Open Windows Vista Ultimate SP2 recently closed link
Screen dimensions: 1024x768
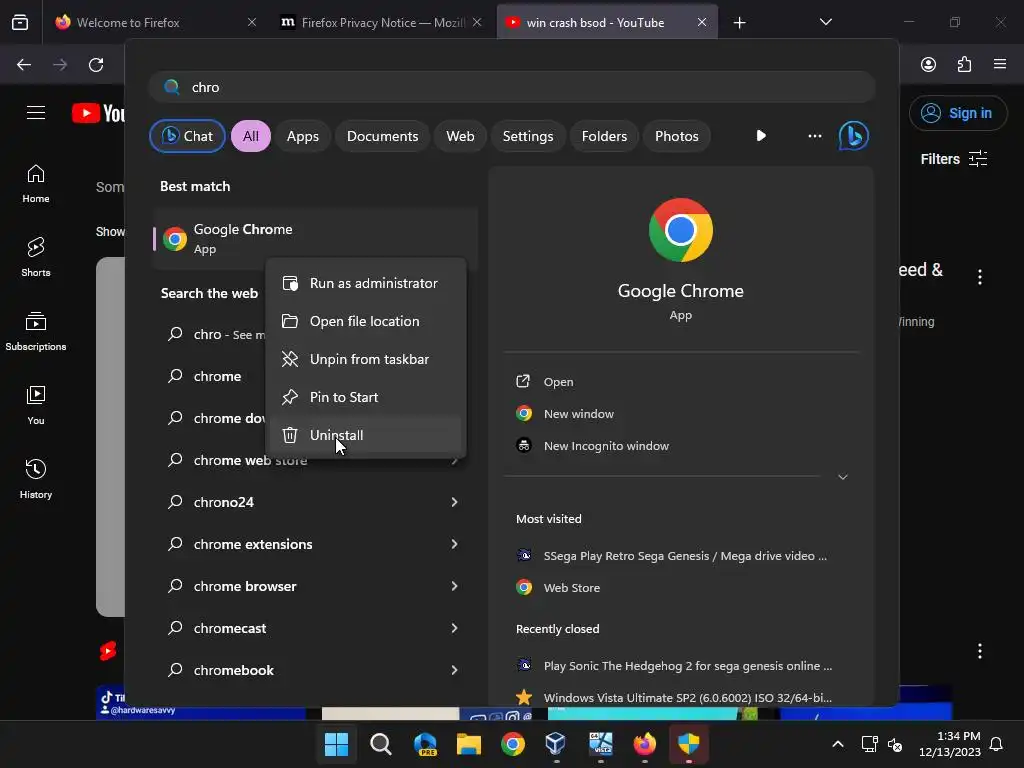(688, 697)
